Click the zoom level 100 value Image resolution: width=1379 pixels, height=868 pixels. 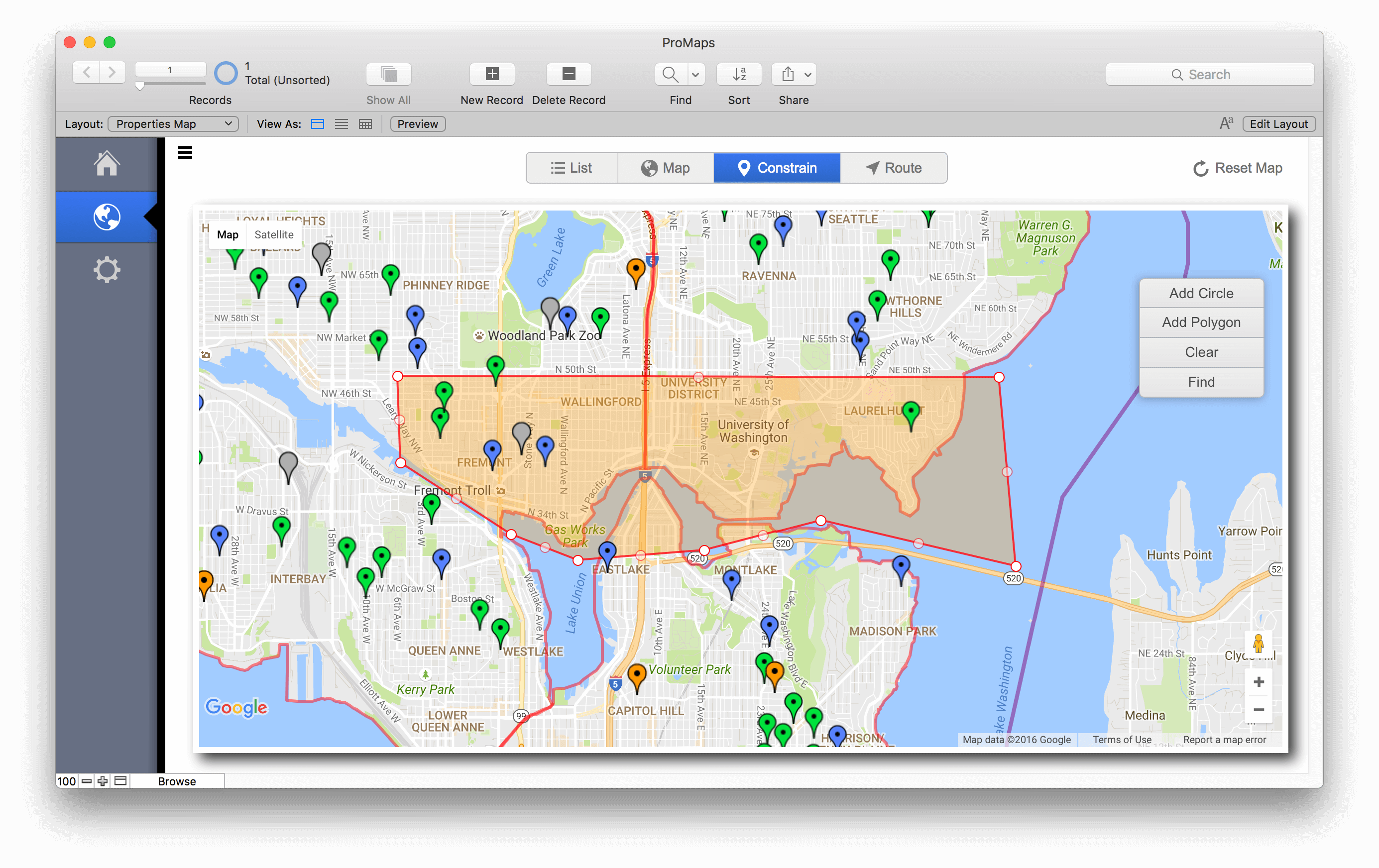(x=66, y=781)
